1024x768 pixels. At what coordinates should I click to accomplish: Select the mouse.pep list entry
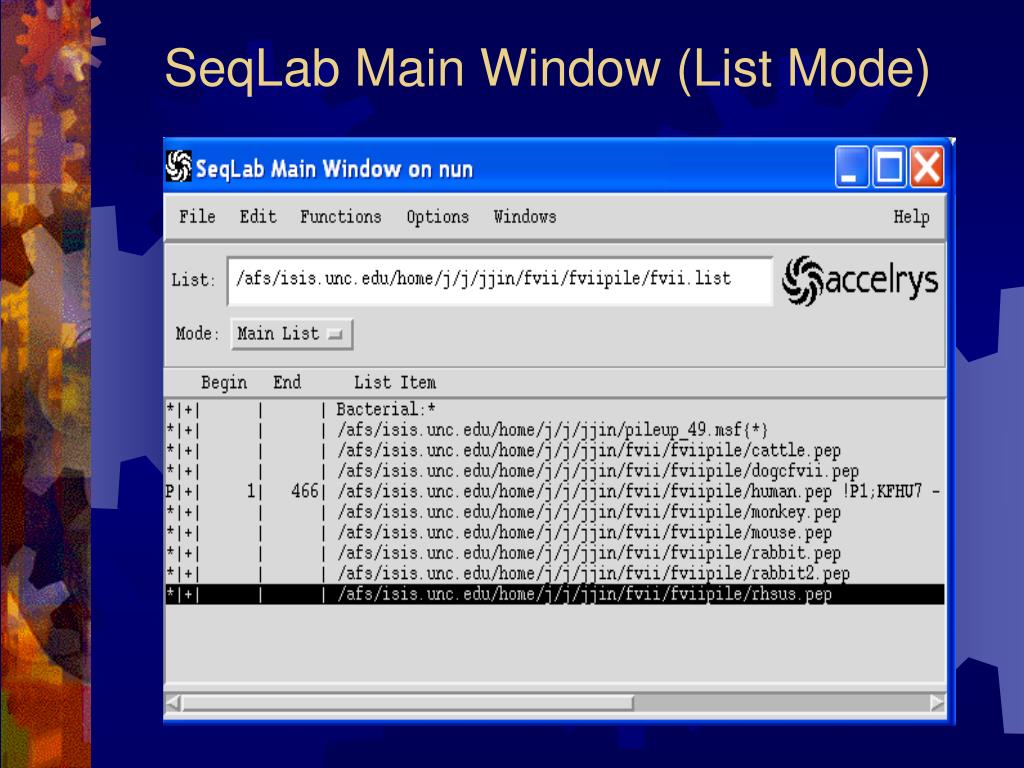[554, 532]
